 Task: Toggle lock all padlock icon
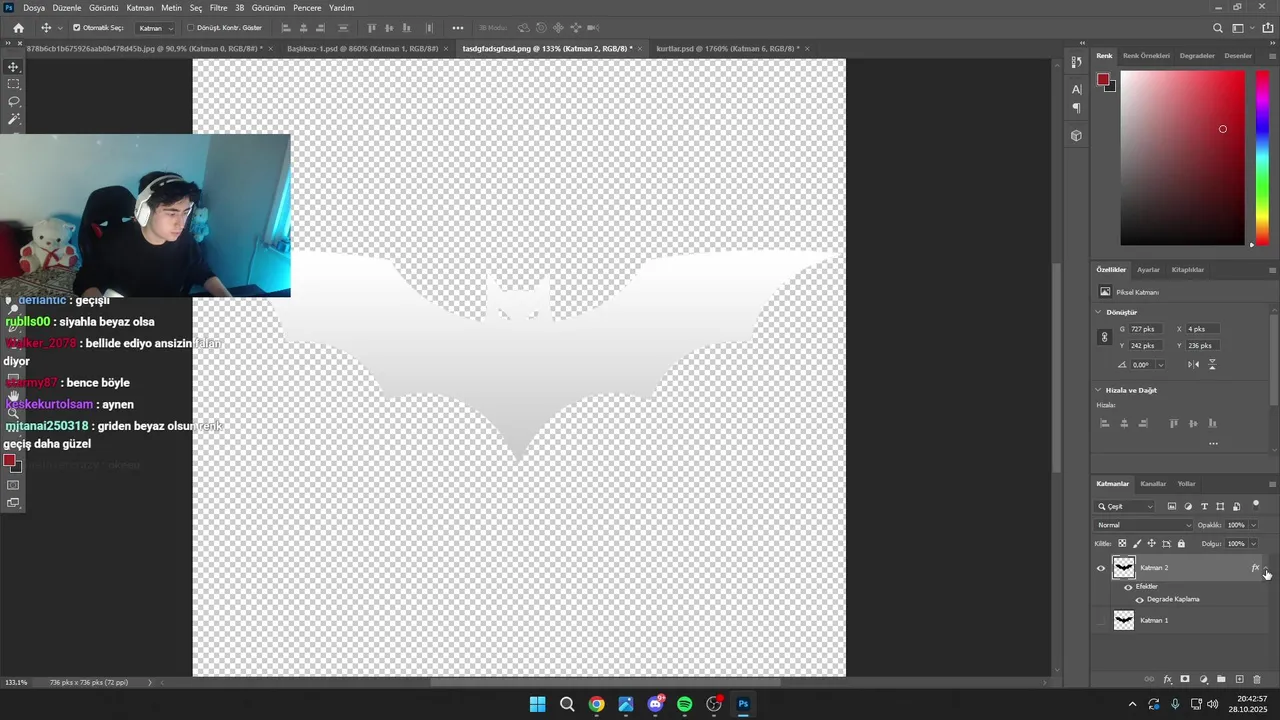(1181, 544)
